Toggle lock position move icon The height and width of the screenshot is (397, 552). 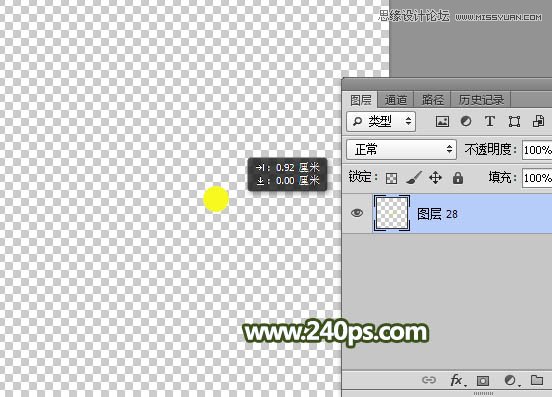(435, 178)
